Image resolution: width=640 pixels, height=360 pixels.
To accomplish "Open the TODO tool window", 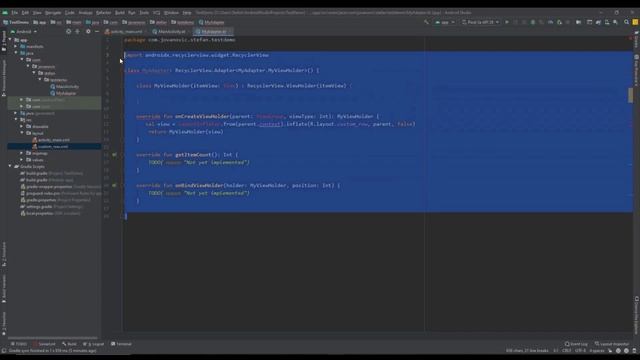I will [x=19, y=344].
